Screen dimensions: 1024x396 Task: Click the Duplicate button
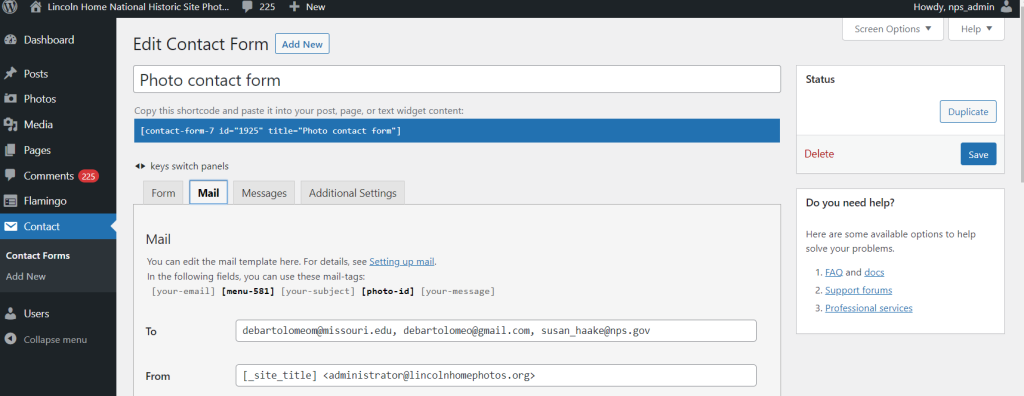click(968, 111)
